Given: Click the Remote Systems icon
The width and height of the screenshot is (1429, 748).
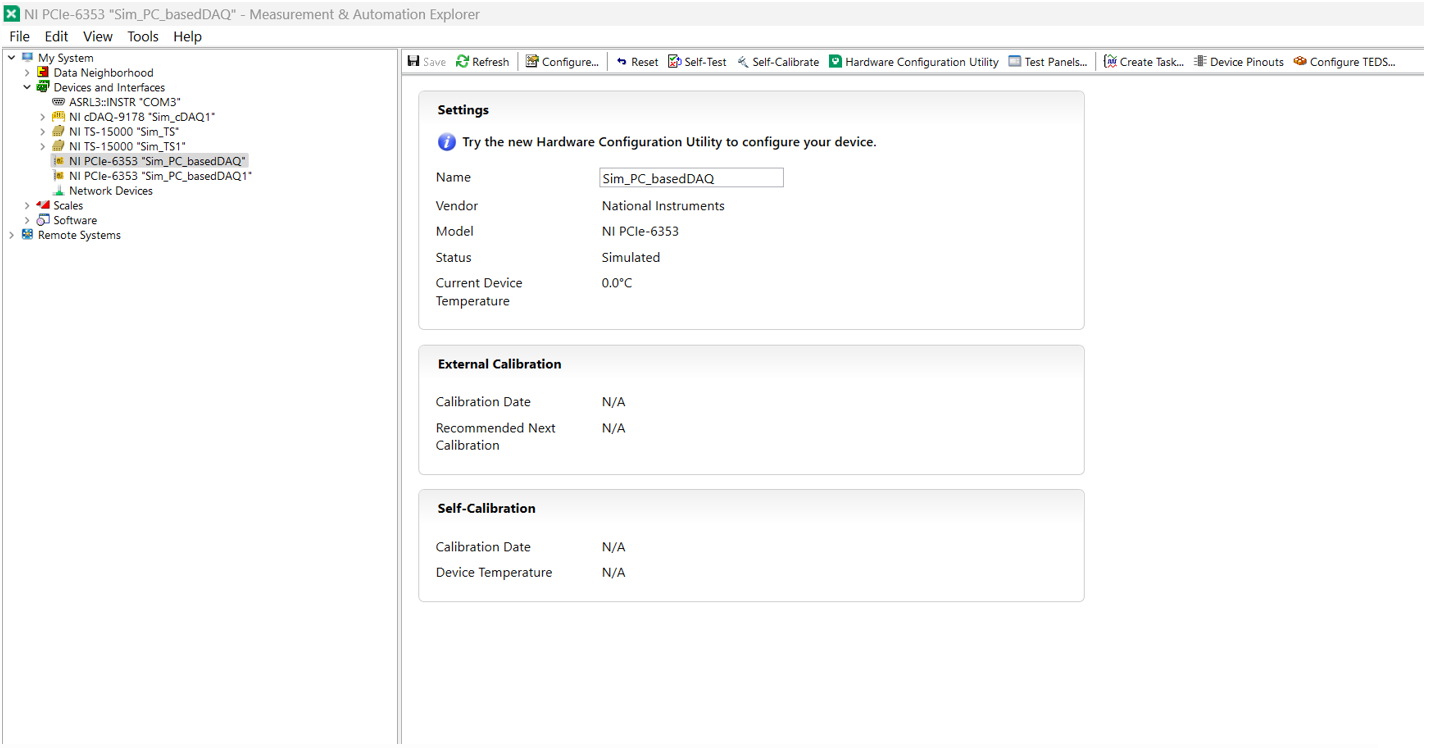Looking at the screenshot, I should coord(28,235).
